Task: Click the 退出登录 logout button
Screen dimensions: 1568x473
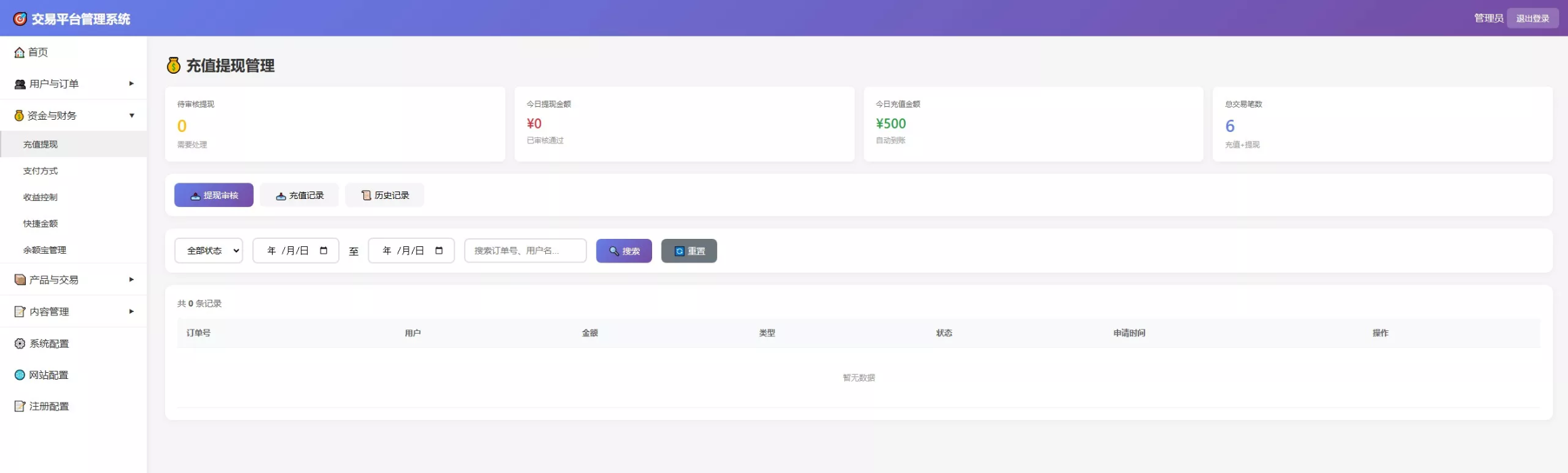Action: tap(1532, 18)
